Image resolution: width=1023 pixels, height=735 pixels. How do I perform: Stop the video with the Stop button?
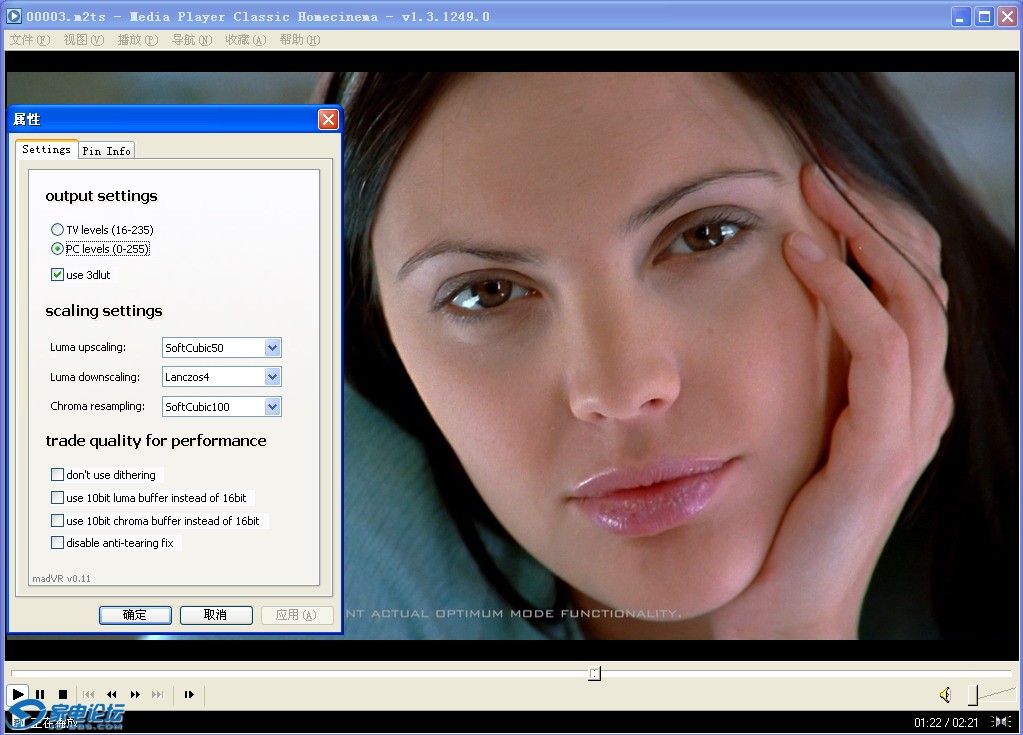pyautogui.click(x=62, y=694)
